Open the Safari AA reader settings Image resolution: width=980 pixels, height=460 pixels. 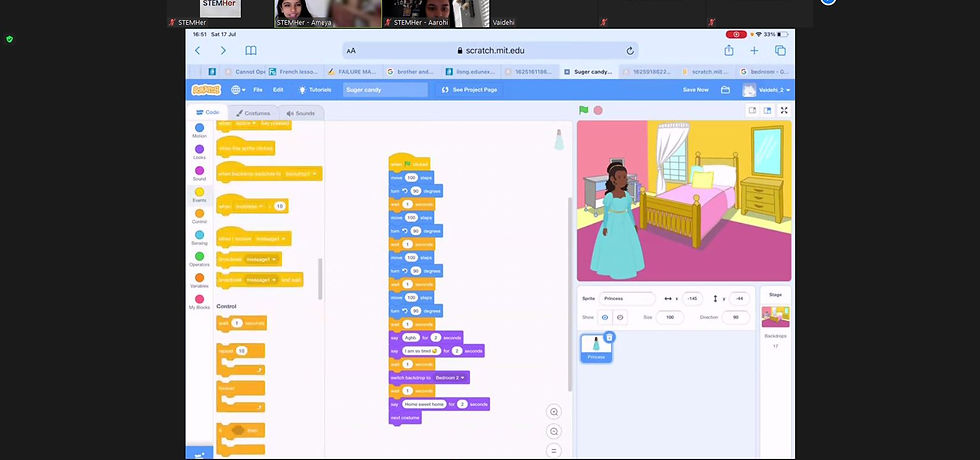[x=351, y=51]
